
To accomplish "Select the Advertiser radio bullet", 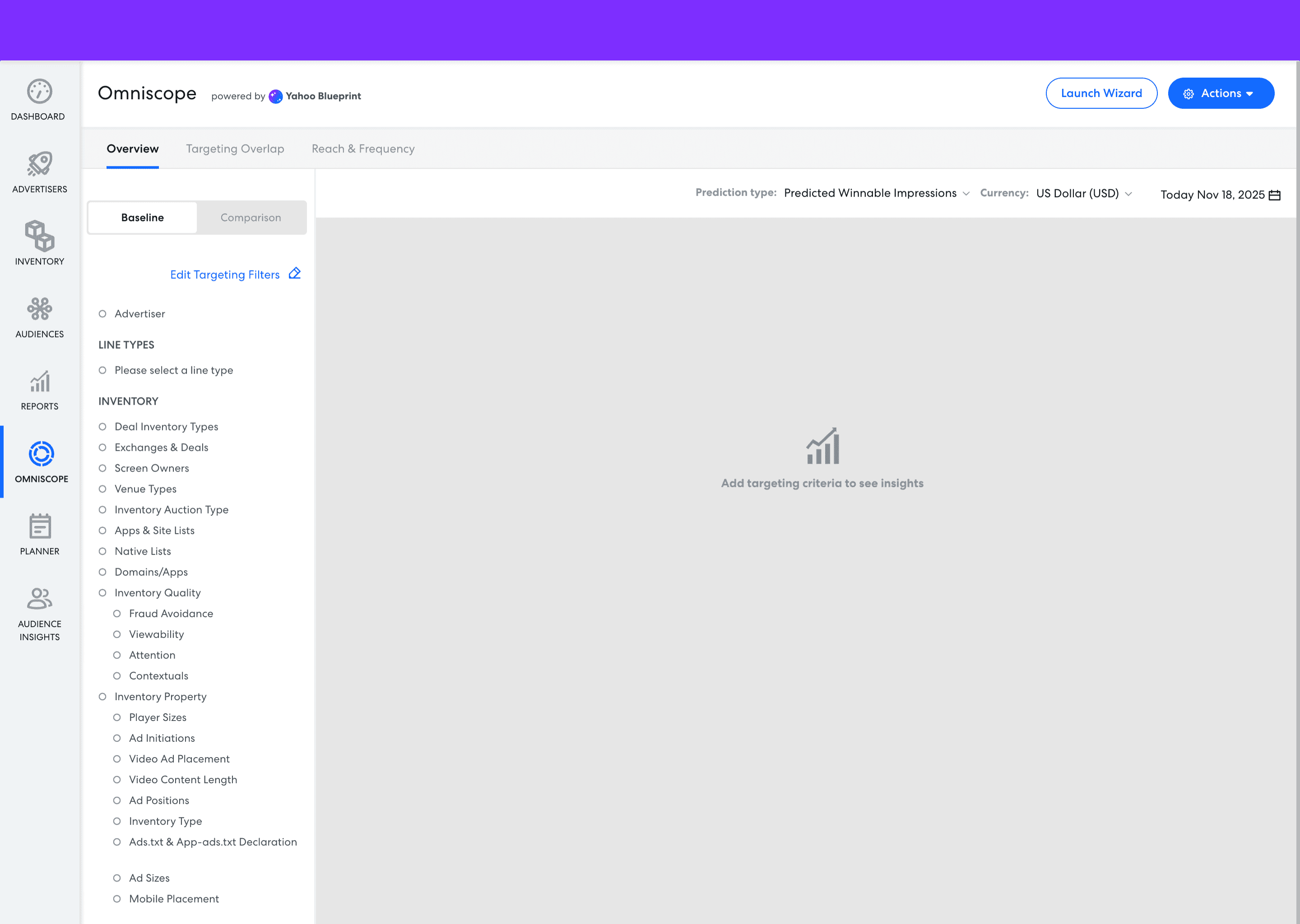I will [102, 314].
